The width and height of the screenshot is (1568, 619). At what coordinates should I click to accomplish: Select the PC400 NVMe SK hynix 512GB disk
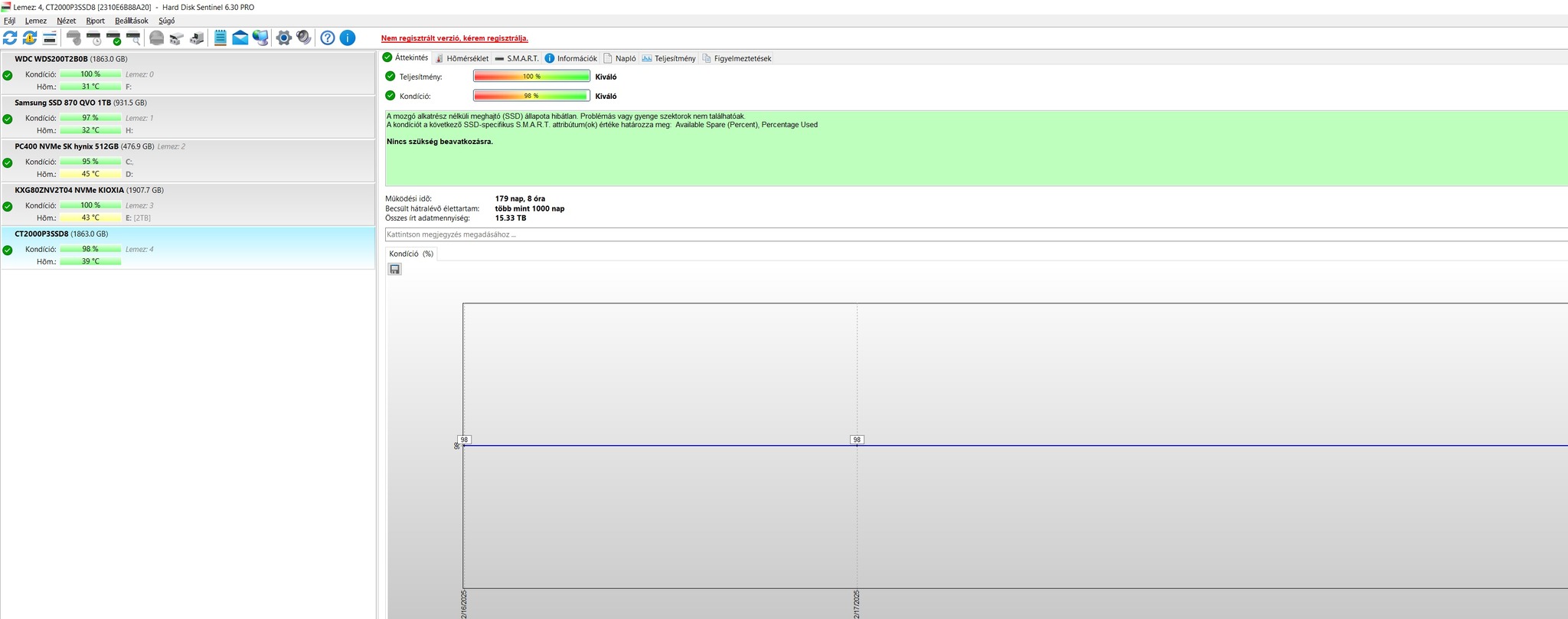tap(188, 160)
